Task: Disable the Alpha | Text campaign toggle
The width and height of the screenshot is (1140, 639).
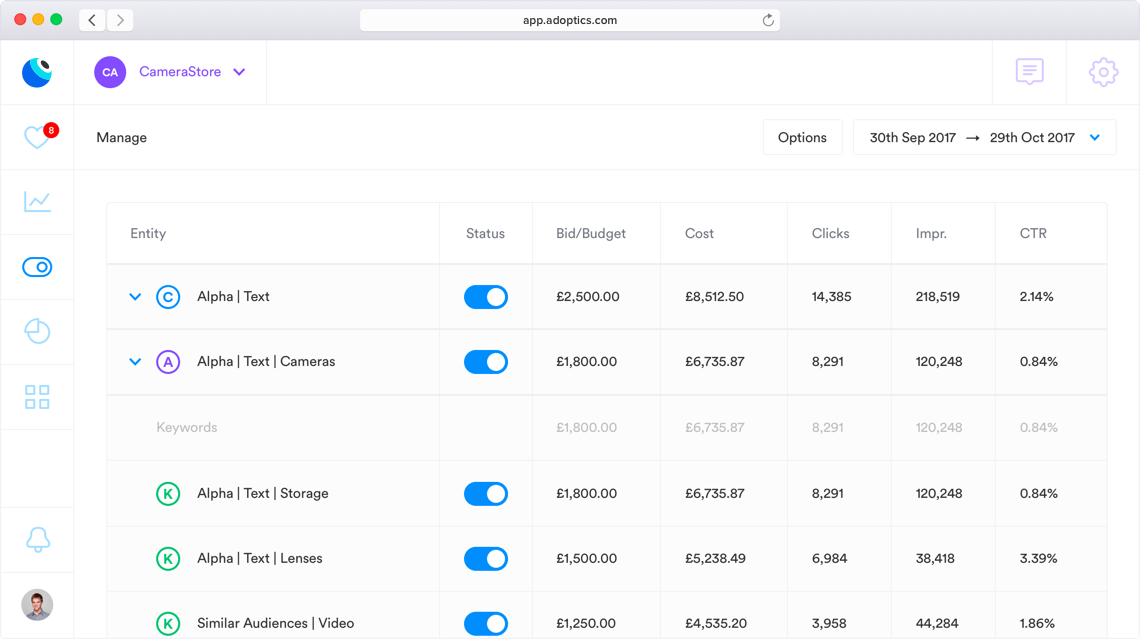Action: [486, 297]
